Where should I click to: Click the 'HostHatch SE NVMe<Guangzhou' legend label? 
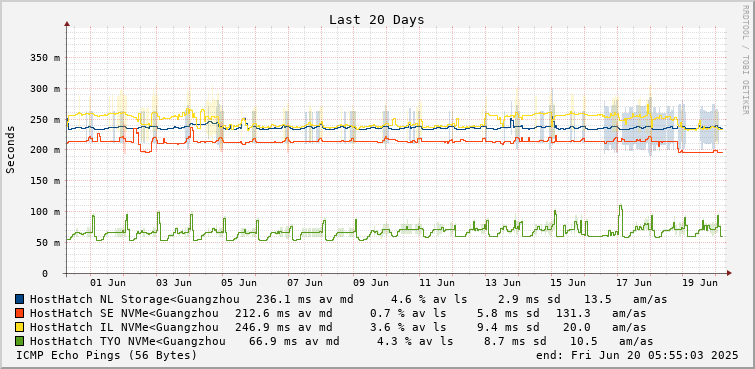coord(124,313)
